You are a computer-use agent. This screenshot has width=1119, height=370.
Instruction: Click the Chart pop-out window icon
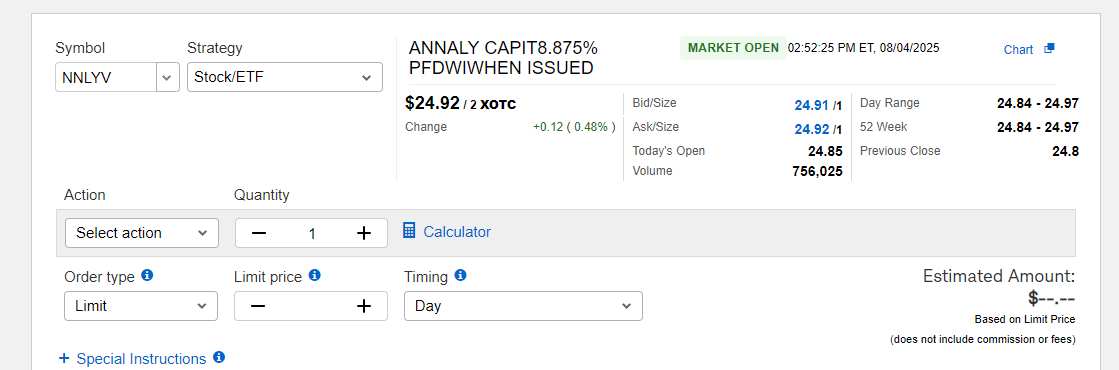click(1048, 49)
